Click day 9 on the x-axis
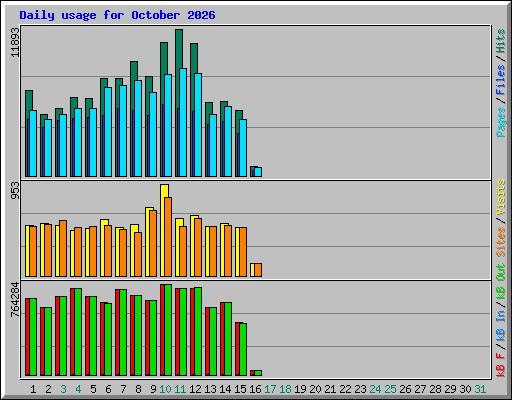The image size is (512, 400). 153,389
